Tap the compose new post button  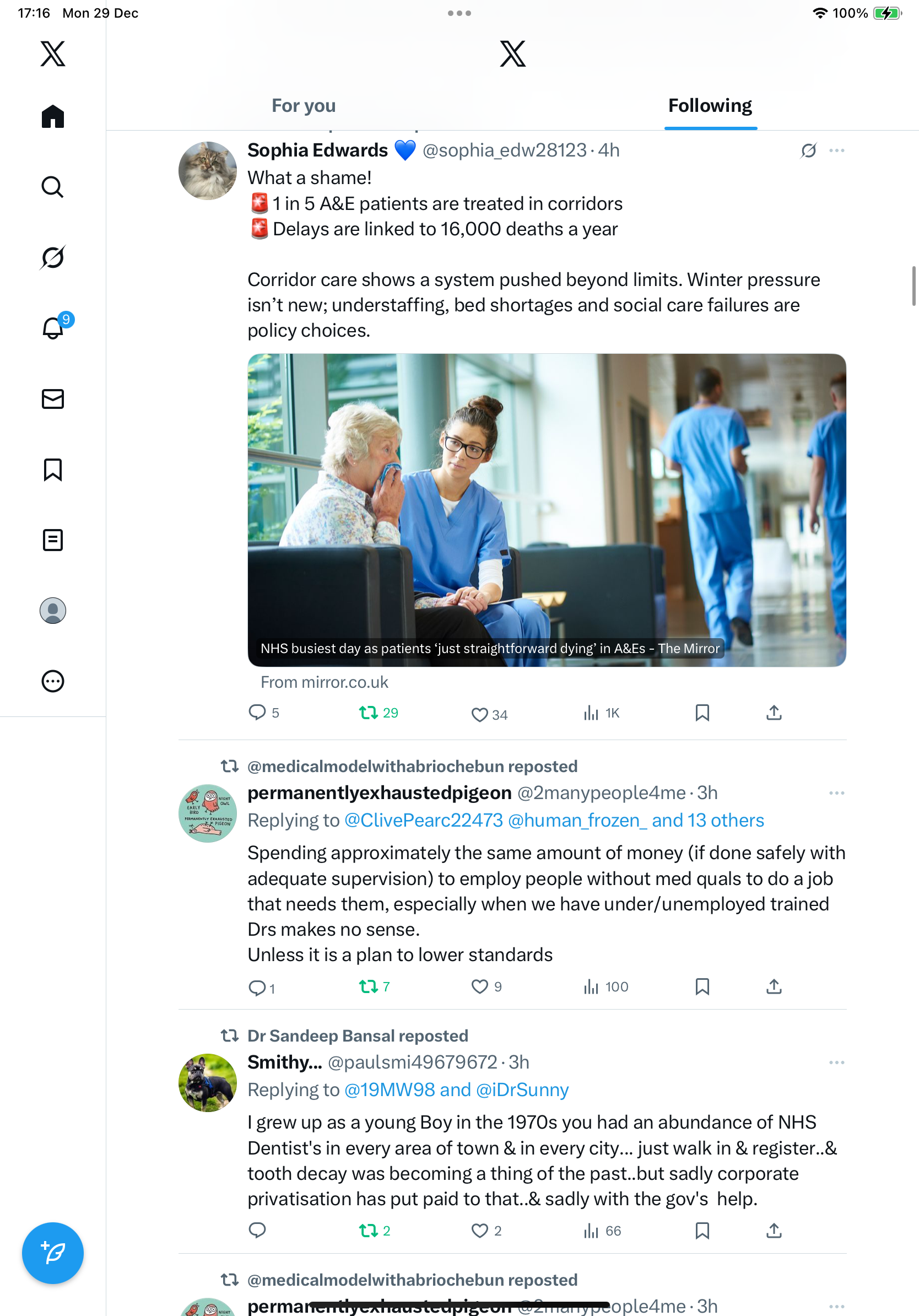(53, 1253)
